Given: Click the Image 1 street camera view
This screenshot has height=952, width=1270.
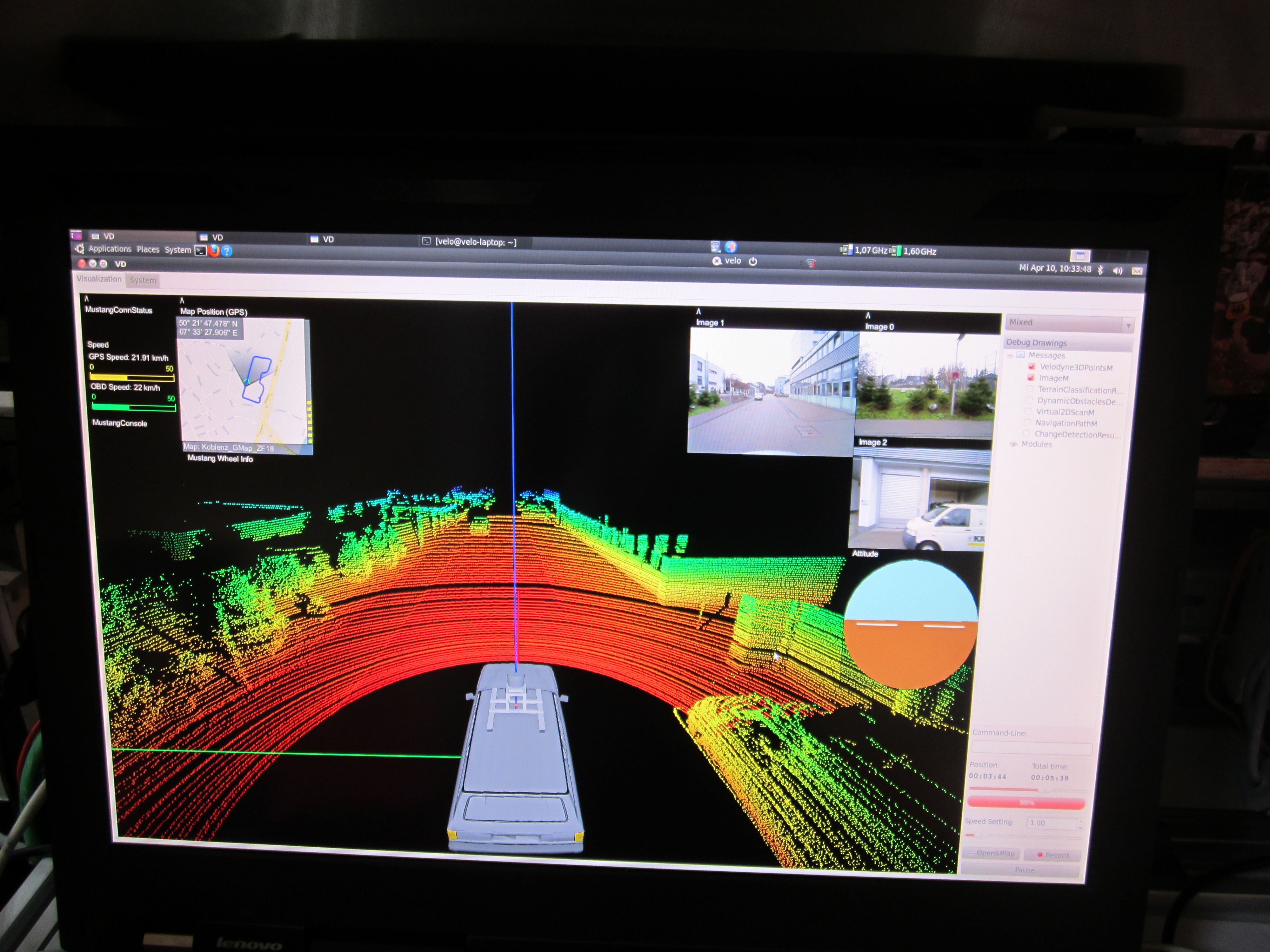Looking at the screenshot, I should pos(773,391).
